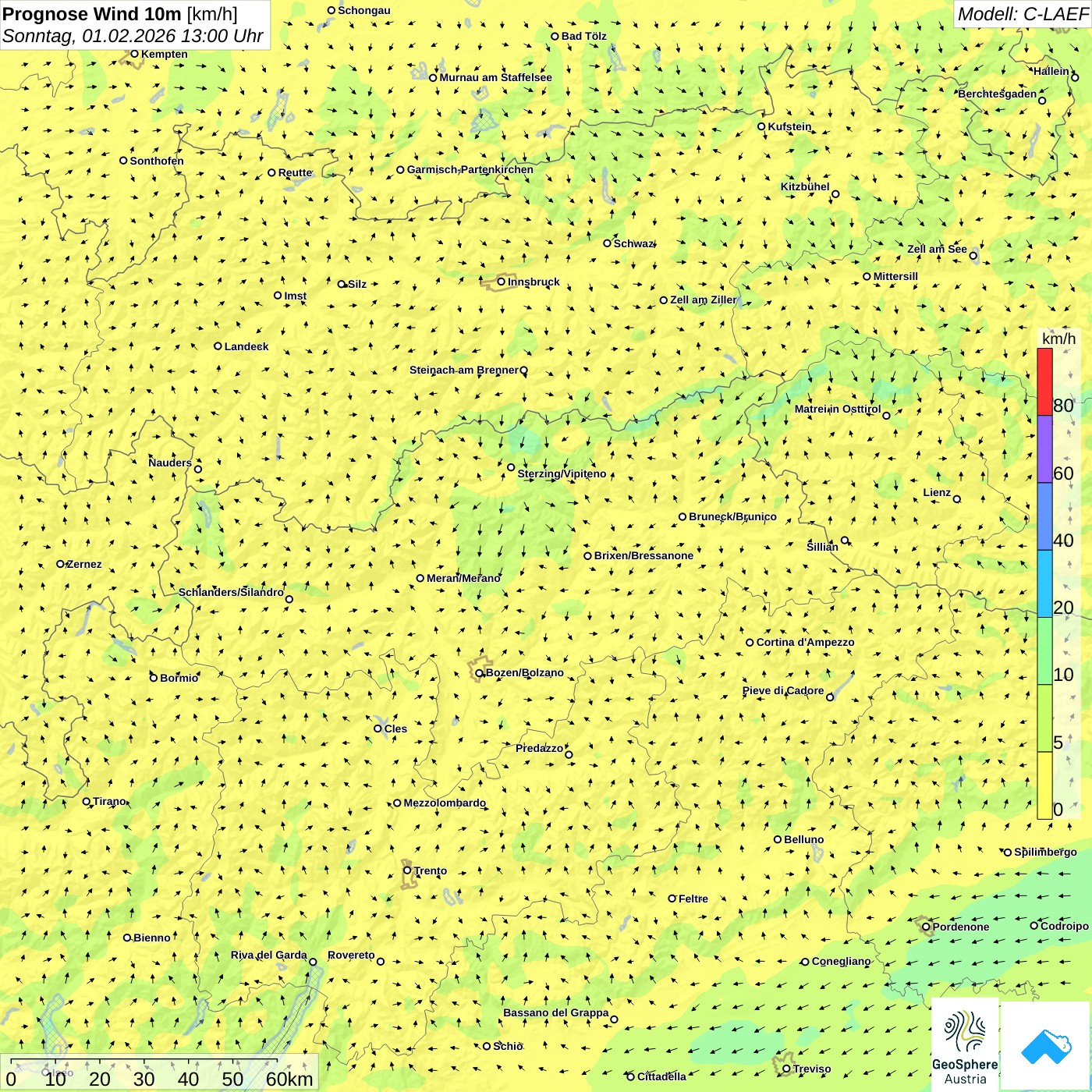Click the Trento city marker
Screen dimensions: 1092x1092
(x=407, y=870)
